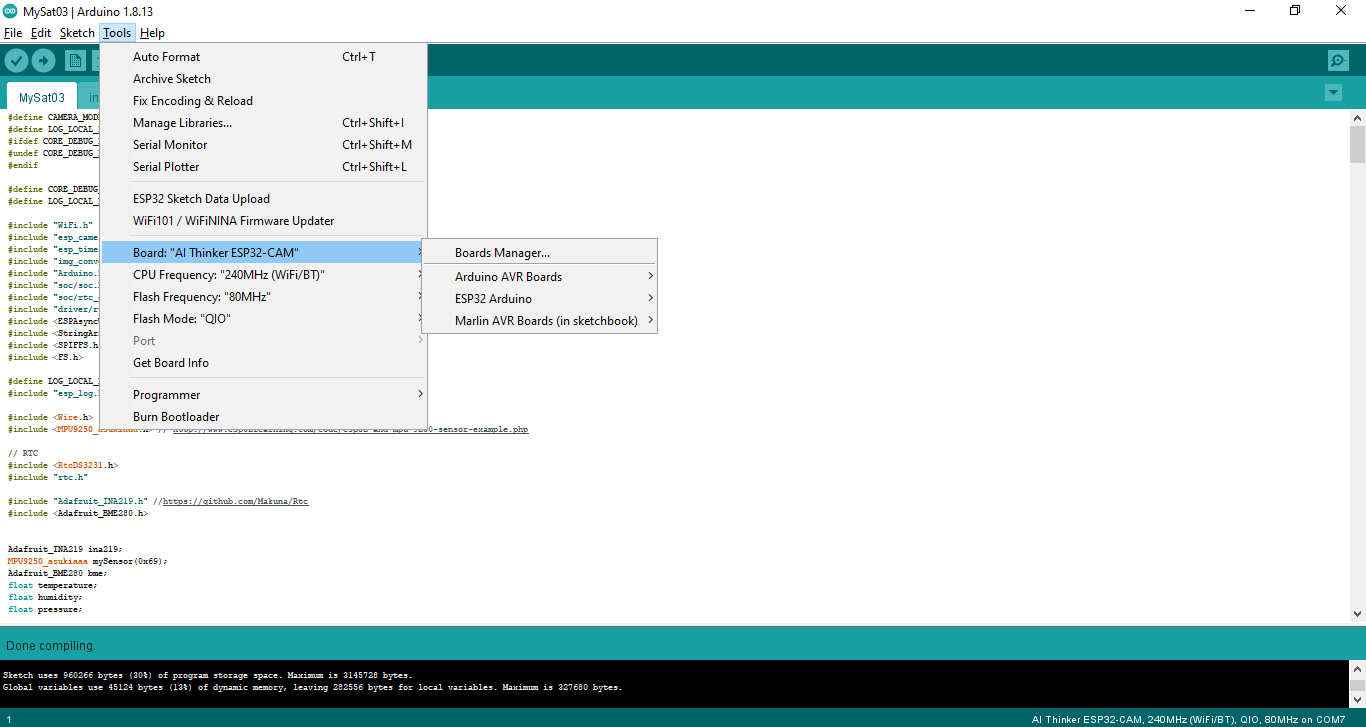Switch to the MySat03 tab

pos(42,98)
